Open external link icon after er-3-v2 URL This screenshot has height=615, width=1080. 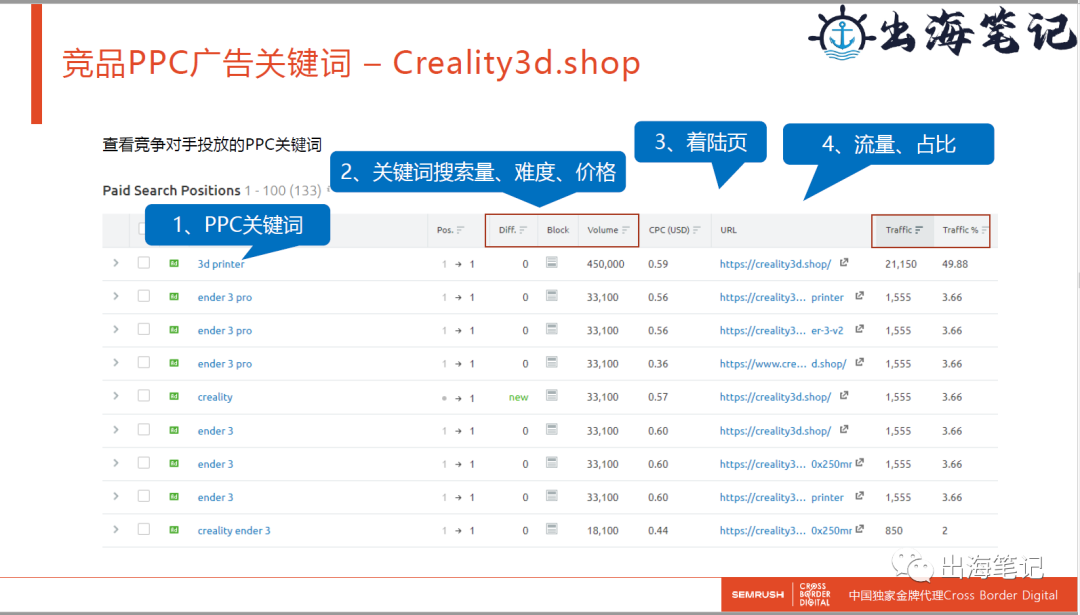click(x=859, y=329)
